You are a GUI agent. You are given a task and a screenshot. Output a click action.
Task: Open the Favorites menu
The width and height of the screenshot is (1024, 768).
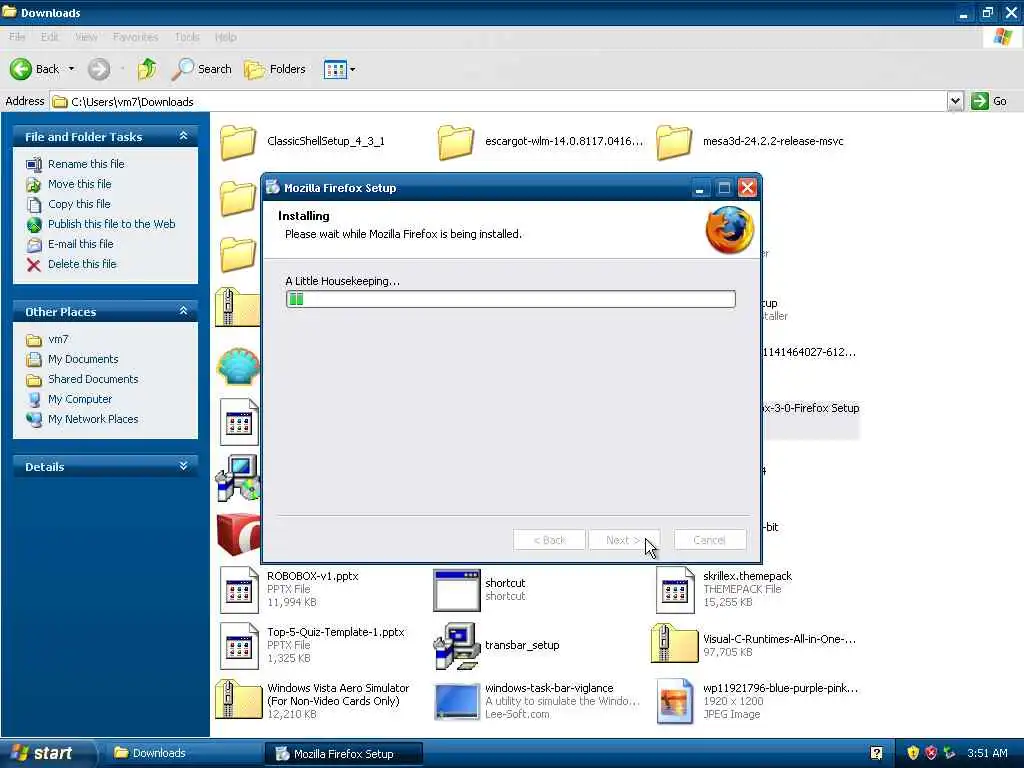tap(135, 37)
